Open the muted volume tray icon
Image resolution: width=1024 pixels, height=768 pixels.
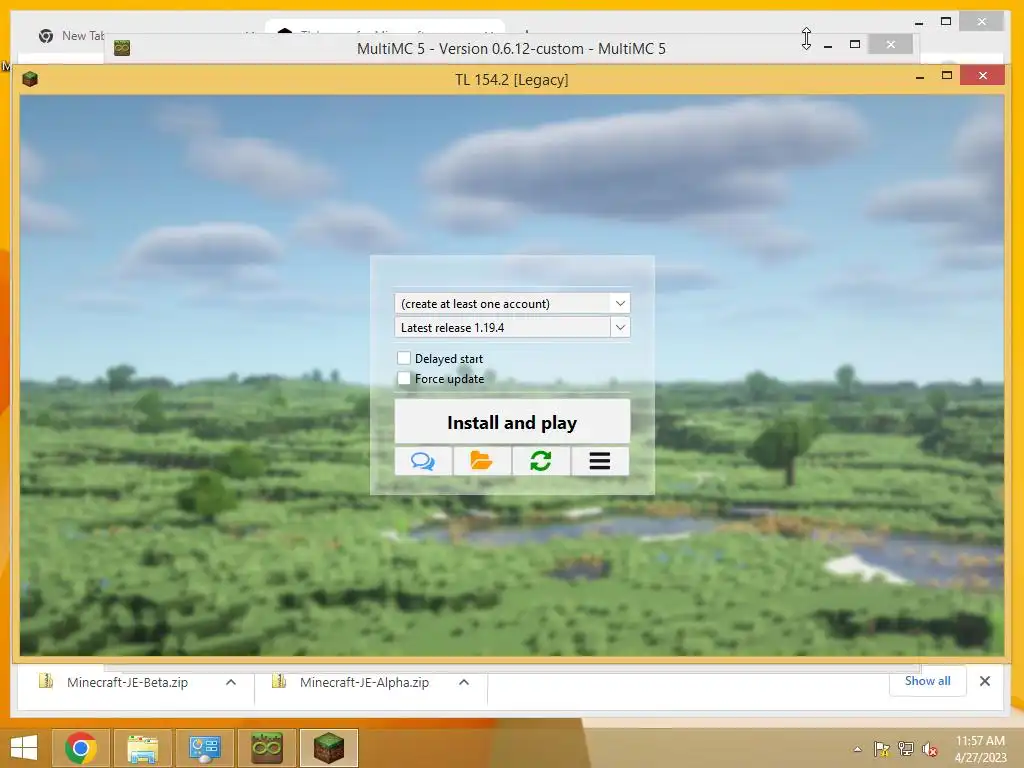930,749
